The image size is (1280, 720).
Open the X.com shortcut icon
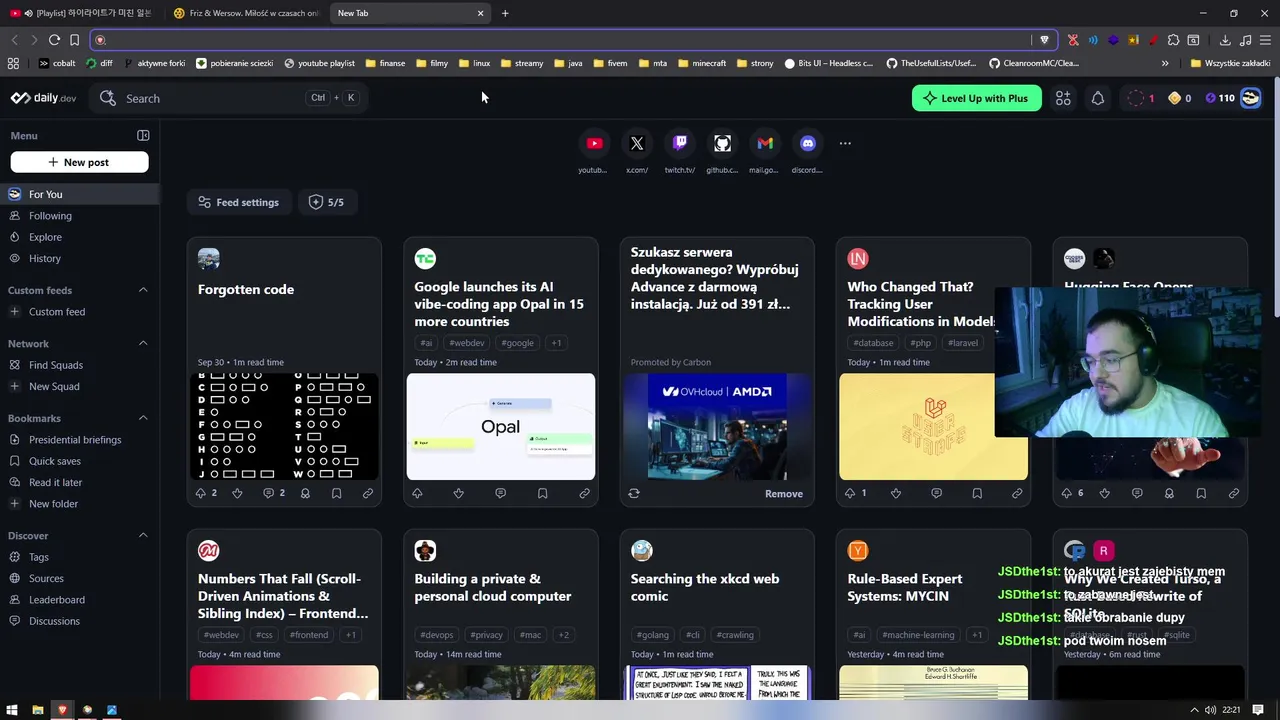(x=637, y=143)
